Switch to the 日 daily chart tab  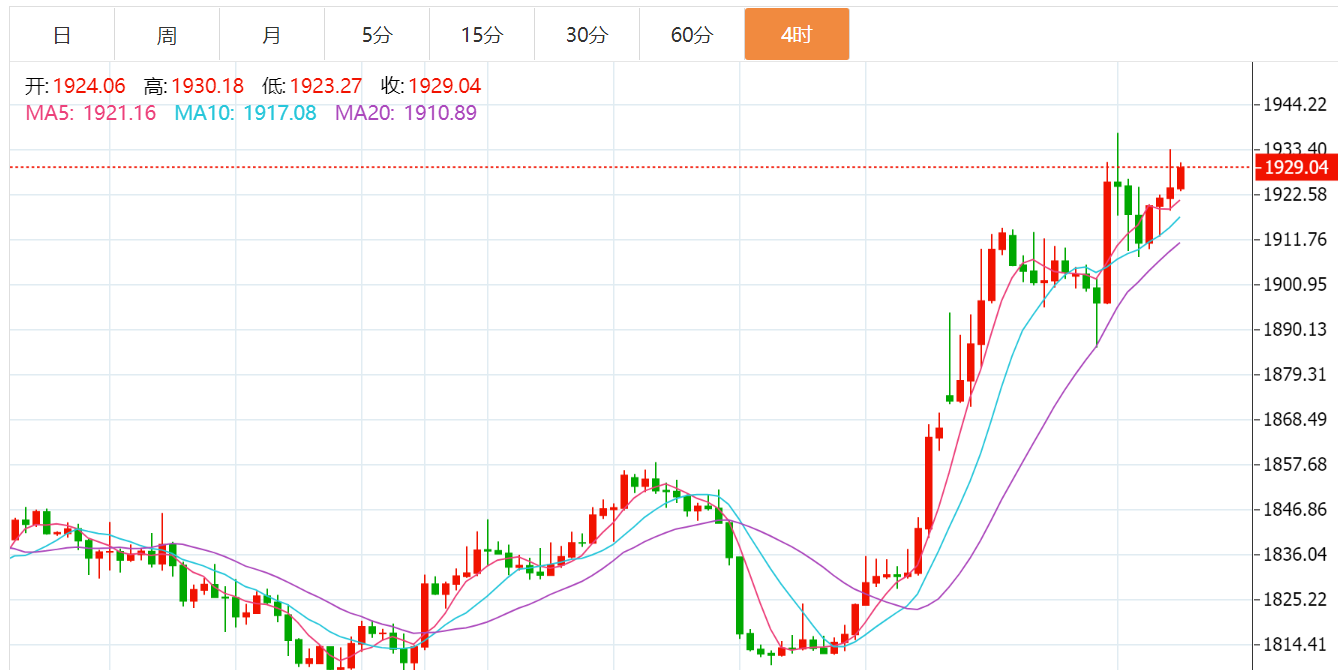click(62, 35)
